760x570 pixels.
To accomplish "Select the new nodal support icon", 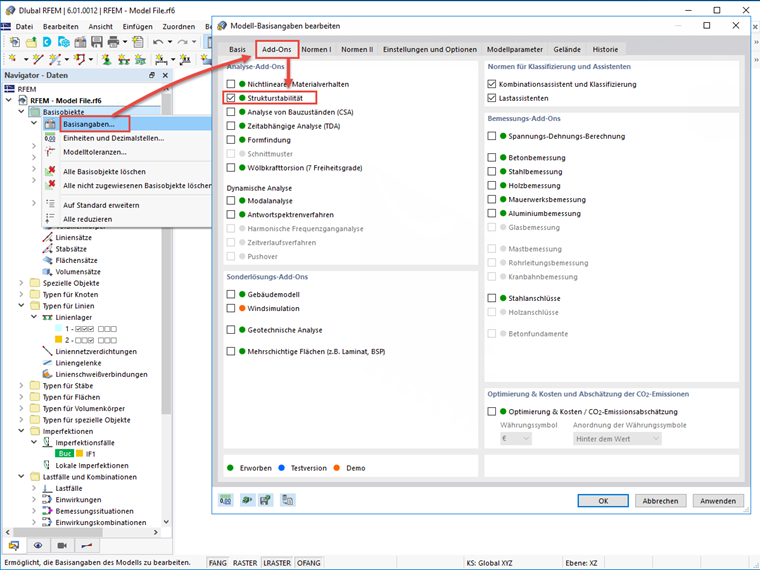I will [107, 60].
